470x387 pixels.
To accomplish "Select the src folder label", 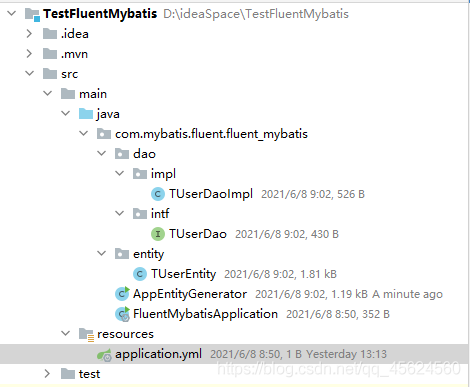I will 69,74.
